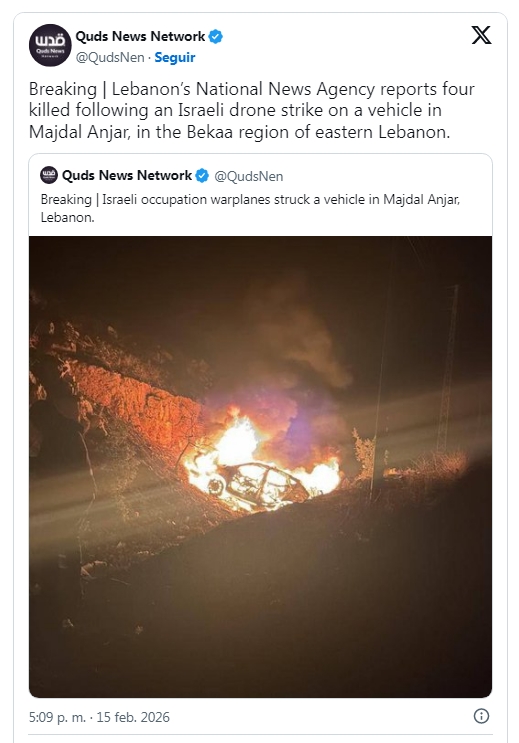This screenshot has height=743, width=519.
Task: Follow the account via the Seguir link
Action: (x=175, y=57)
